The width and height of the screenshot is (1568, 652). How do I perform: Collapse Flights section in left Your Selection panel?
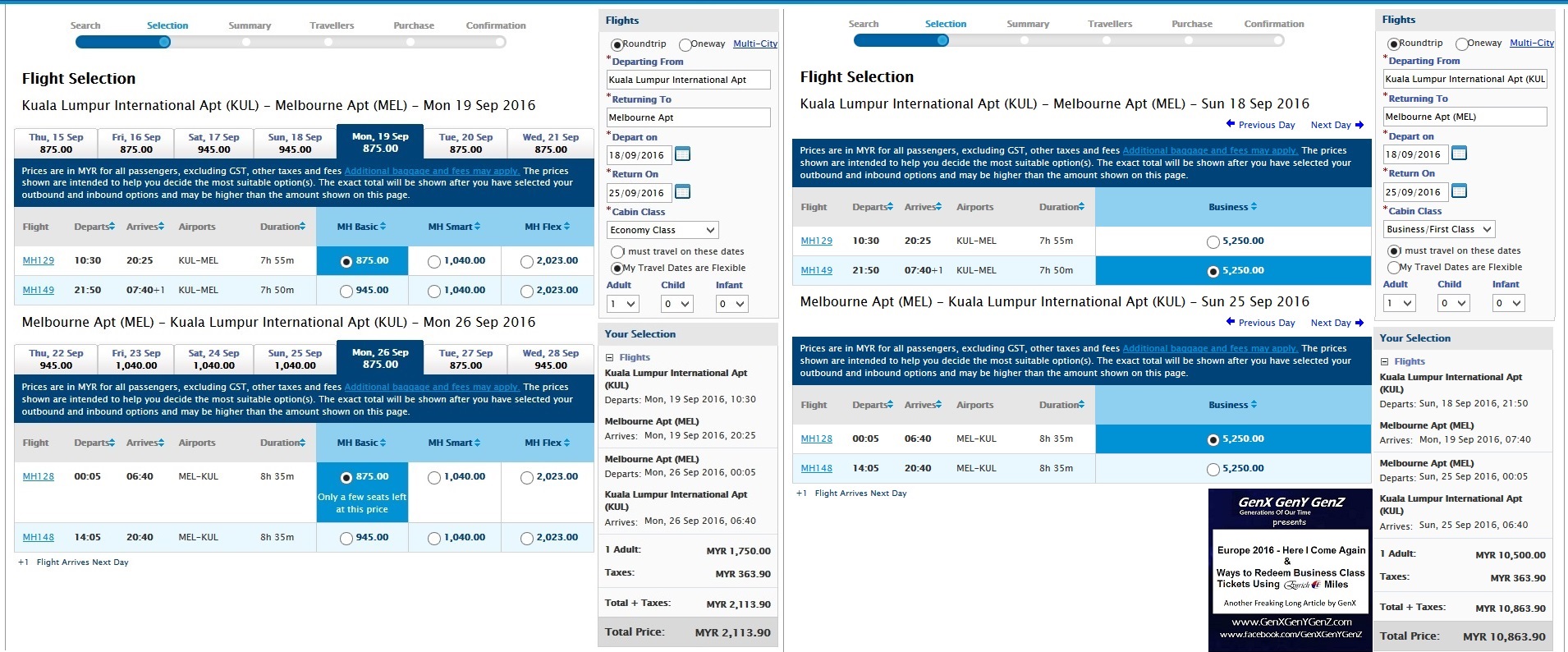[610, 357]
